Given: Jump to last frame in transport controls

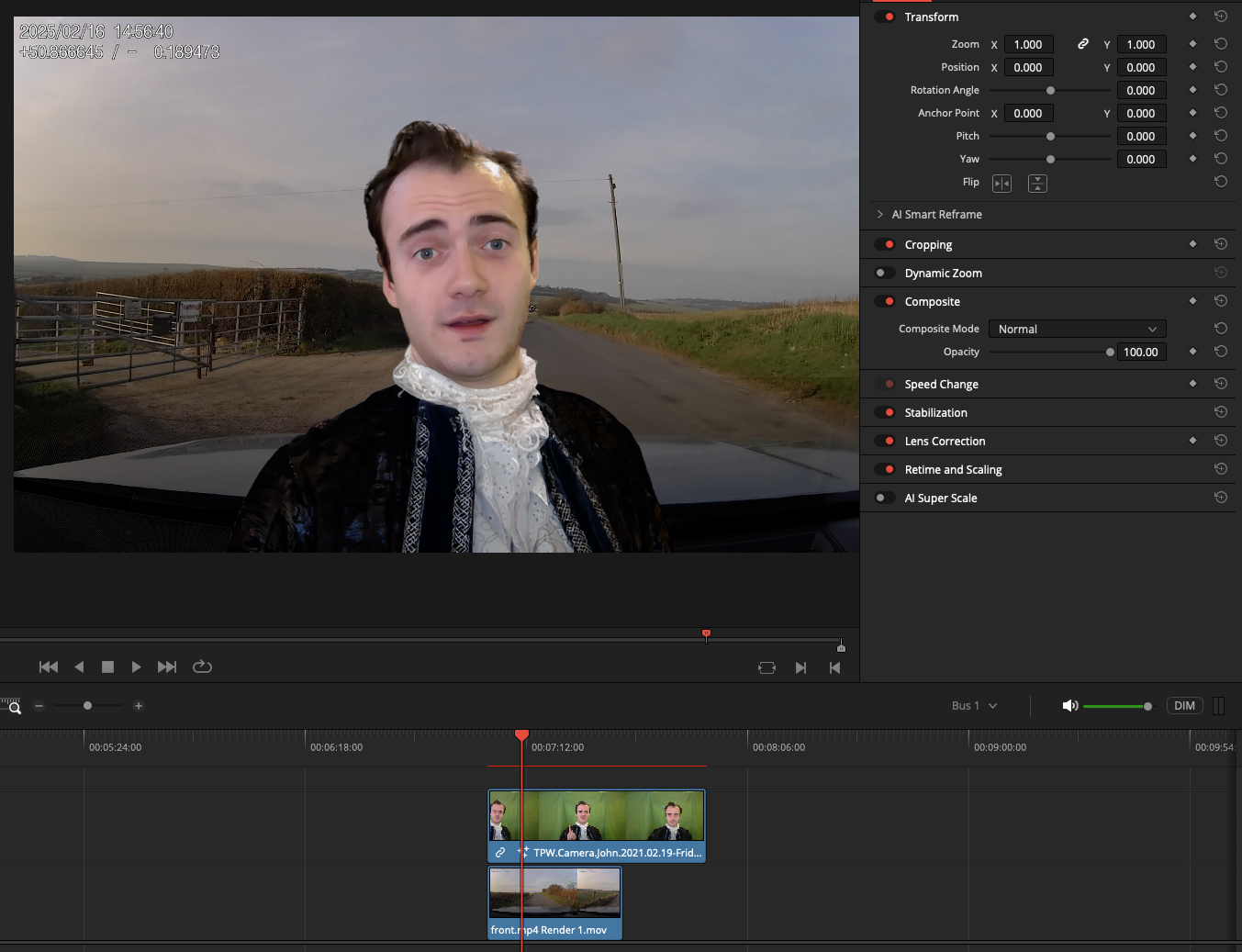Looking at the screenshot, I should [166, 666].
